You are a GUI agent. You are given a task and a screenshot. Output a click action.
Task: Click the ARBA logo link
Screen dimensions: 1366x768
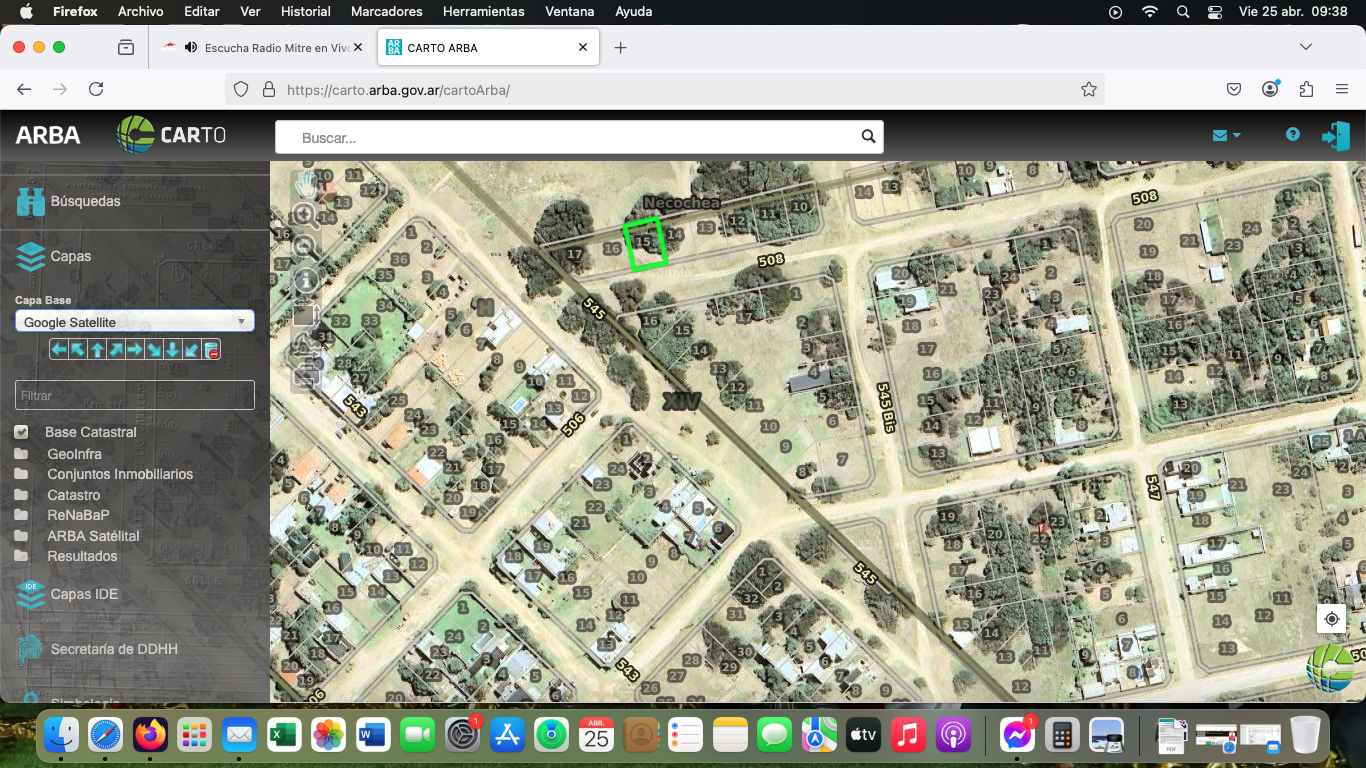coord(48,135)
